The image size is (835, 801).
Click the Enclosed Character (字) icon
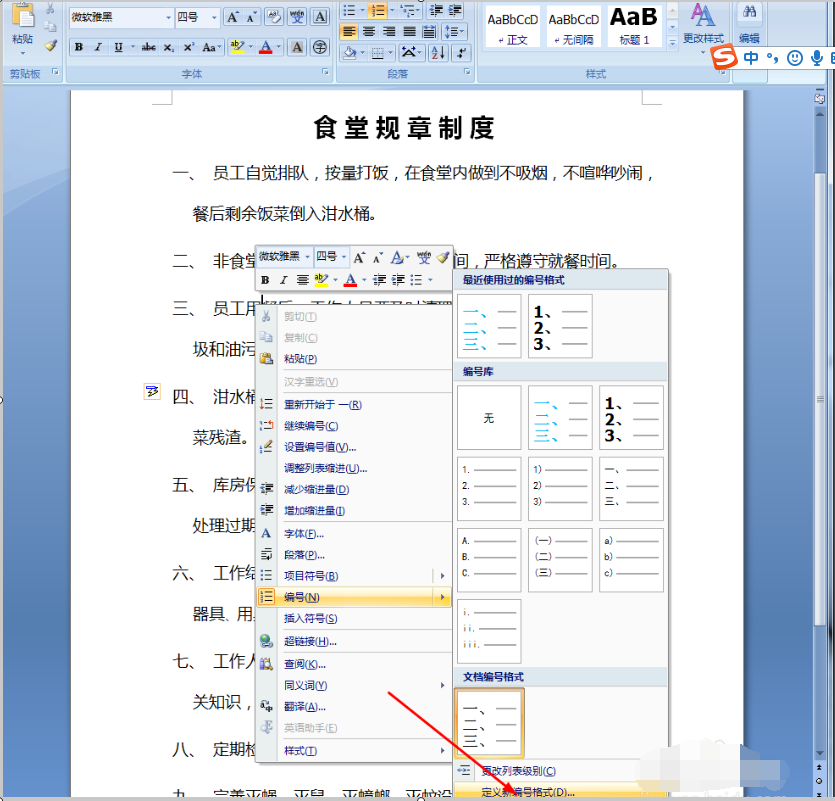click(320, 47)
